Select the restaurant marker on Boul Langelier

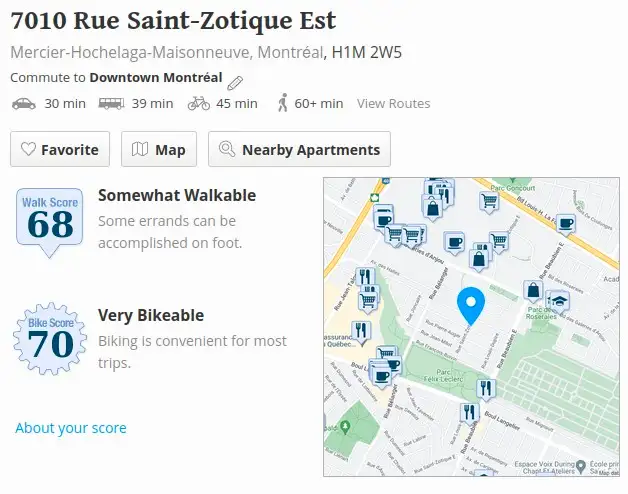(485, 389)
